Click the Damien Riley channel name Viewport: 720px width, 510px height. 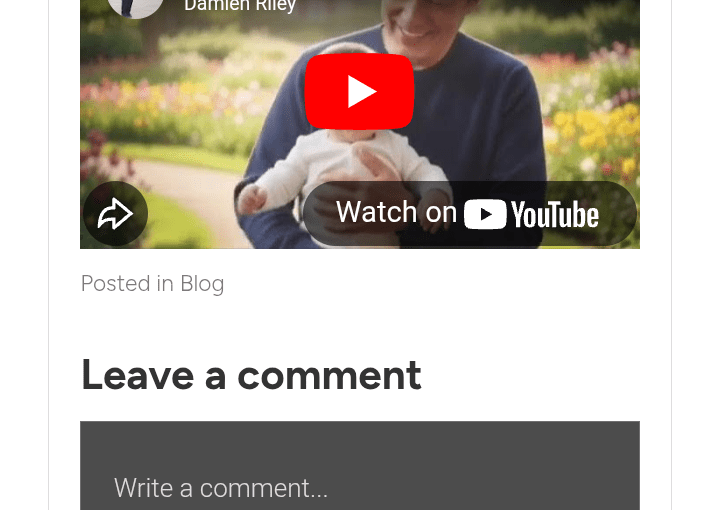coord(240,6)
